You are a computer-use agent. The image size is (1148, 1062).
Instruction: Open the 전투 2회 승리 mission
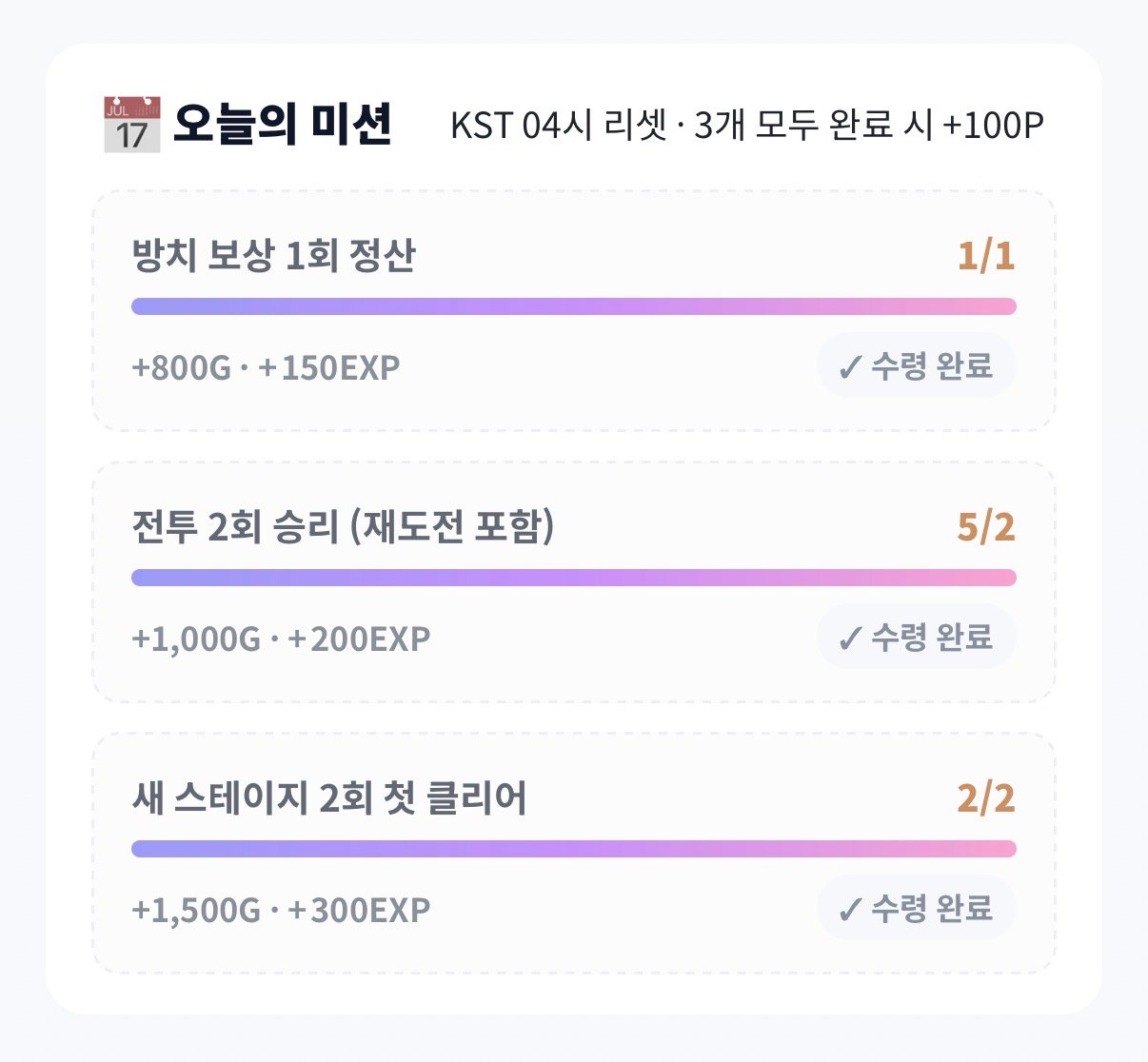click(x=574, y=581)
